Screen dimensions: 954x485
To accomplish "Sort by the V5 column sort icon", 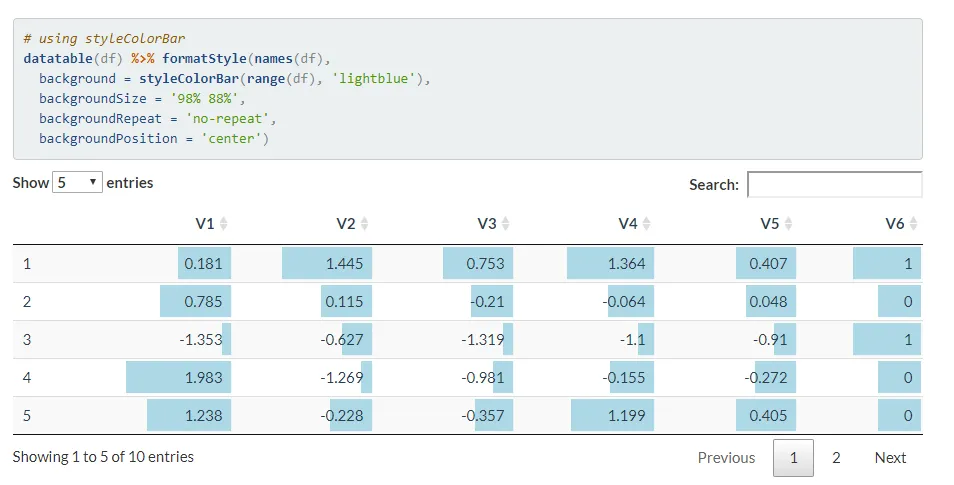I will click(789, 224).
